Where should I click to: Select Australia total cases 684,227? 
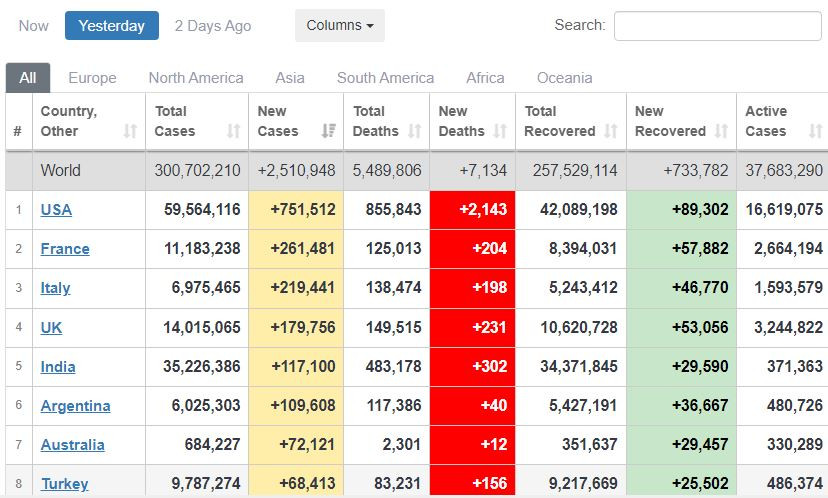(x=212, y=445)
